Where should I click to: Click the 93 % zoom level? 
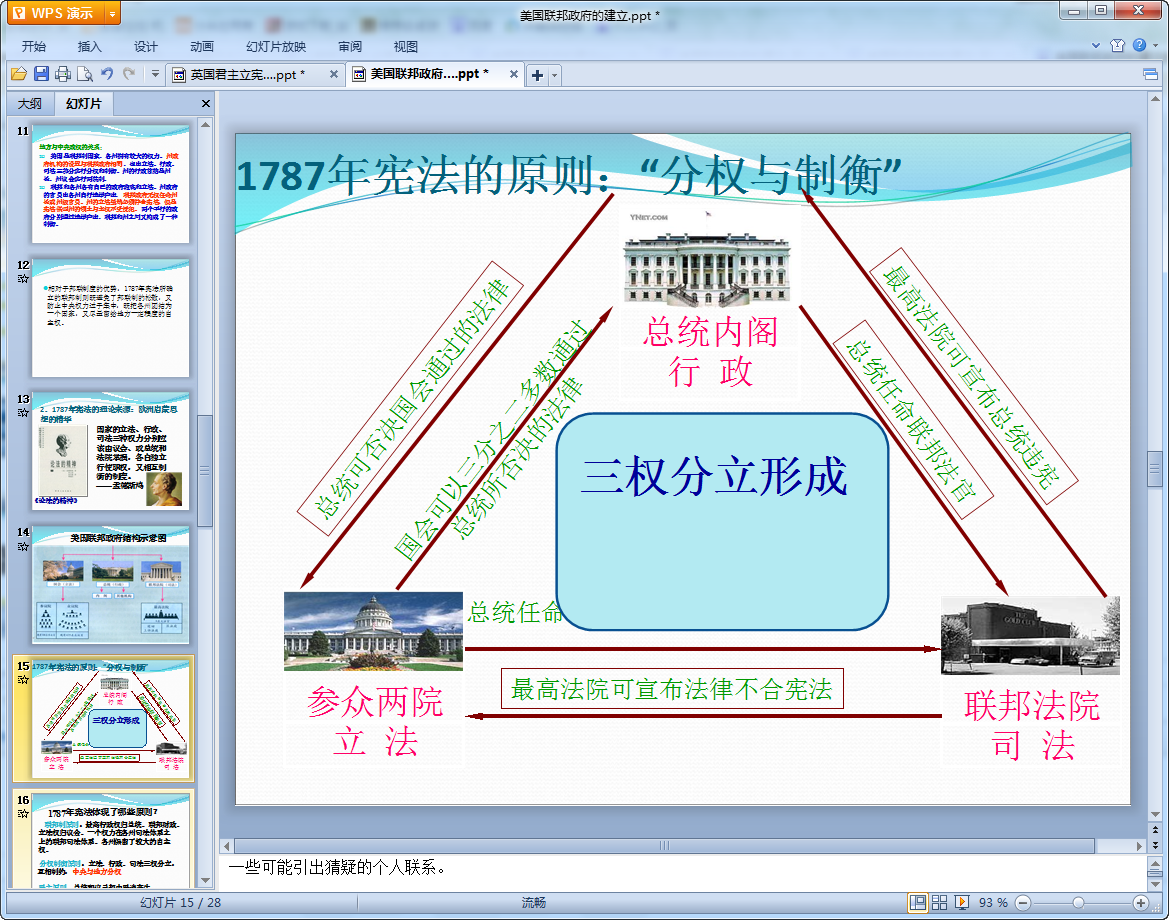pos(992,902)
